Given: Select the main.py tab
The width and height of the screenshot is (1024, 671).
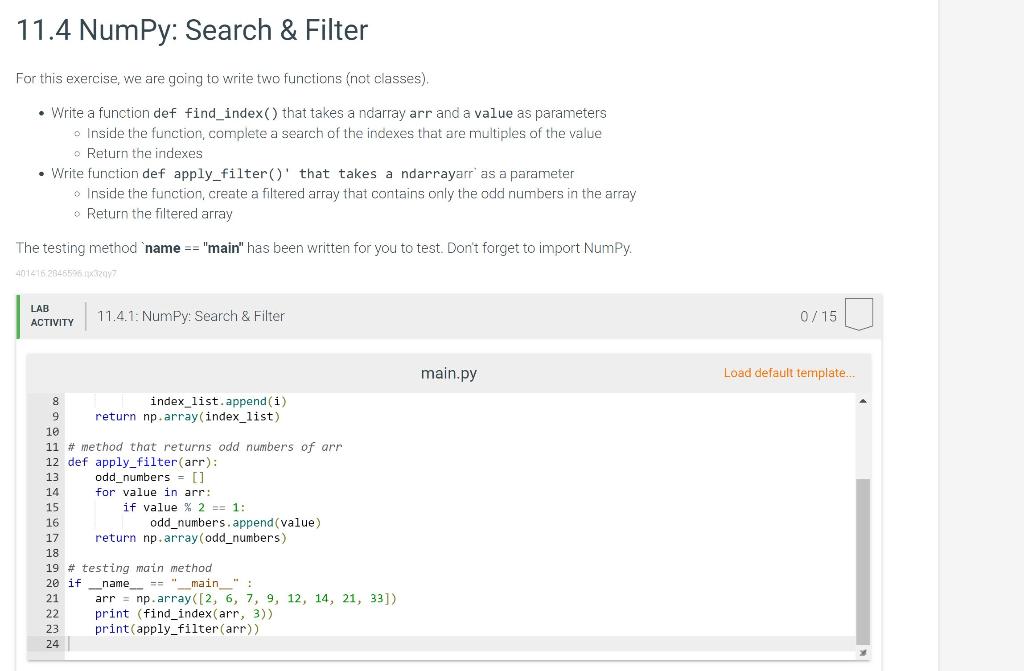Looking at the screenshot, I should click(448, 373).
